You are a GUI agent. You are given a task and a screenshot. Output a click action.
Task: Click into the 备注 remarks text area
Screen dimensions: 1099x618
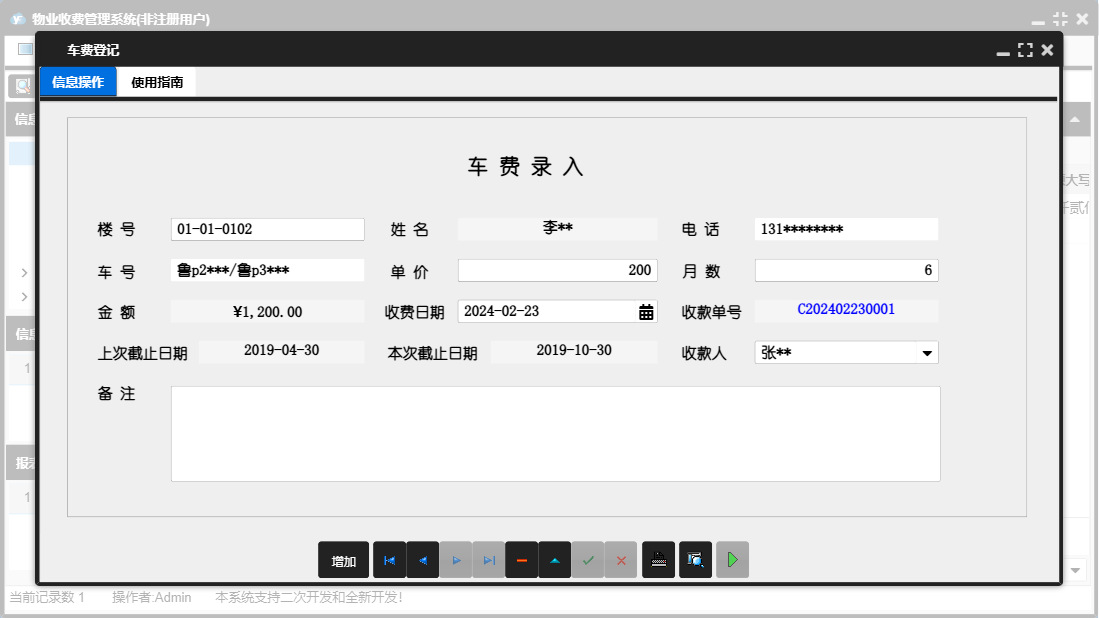[555, 434]
